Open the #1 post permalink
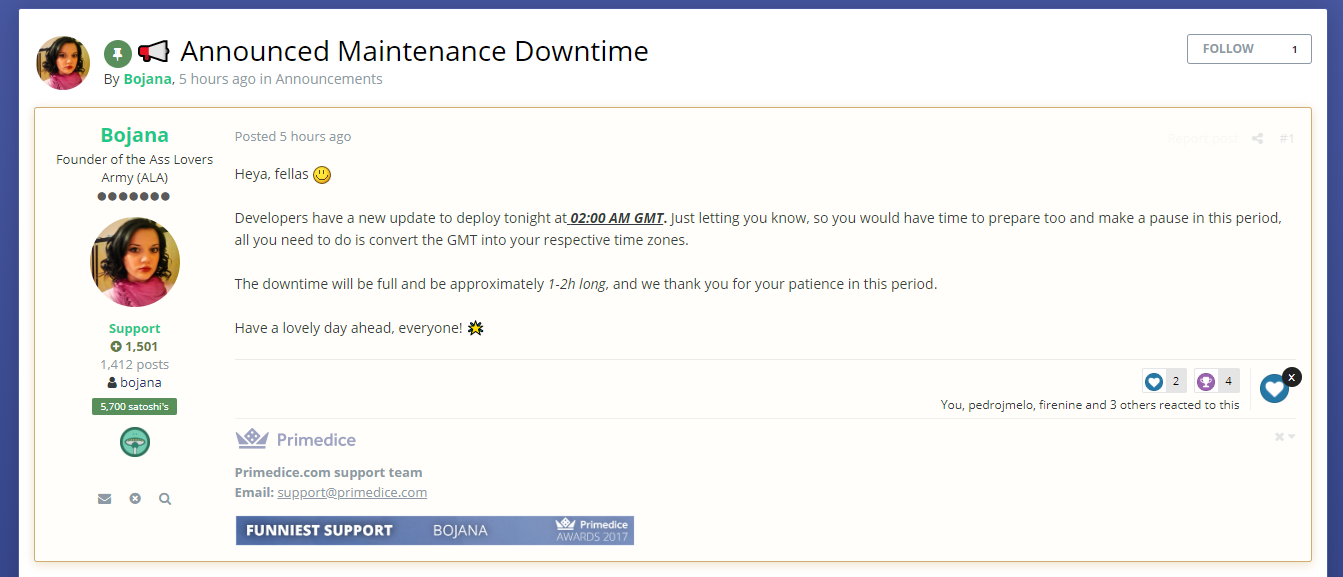Screen dimensions: 1343x577 pos(1287,138)
